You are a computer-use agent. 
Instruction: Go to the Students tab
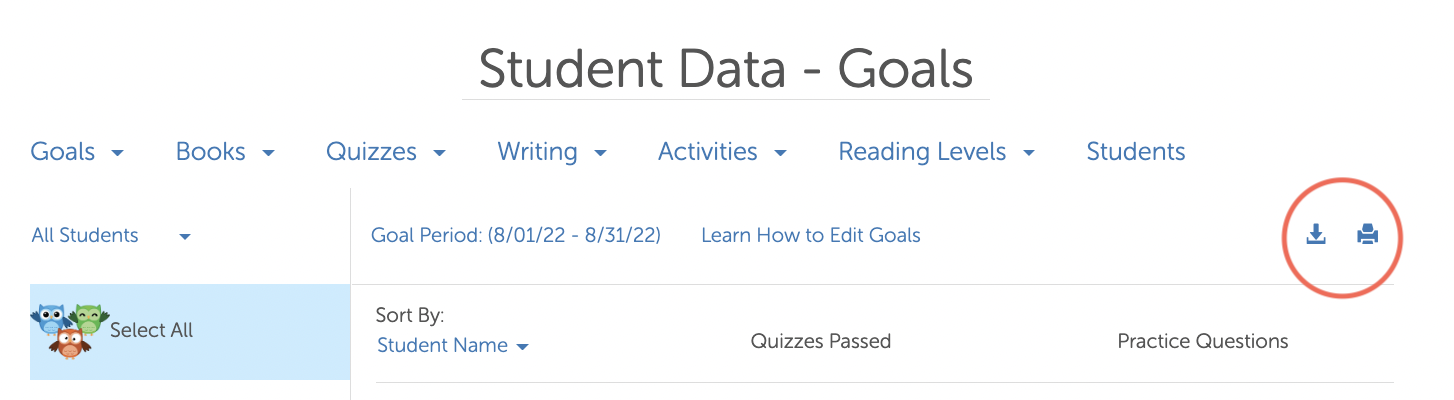pyautogui.click(x=1136, y=152)
